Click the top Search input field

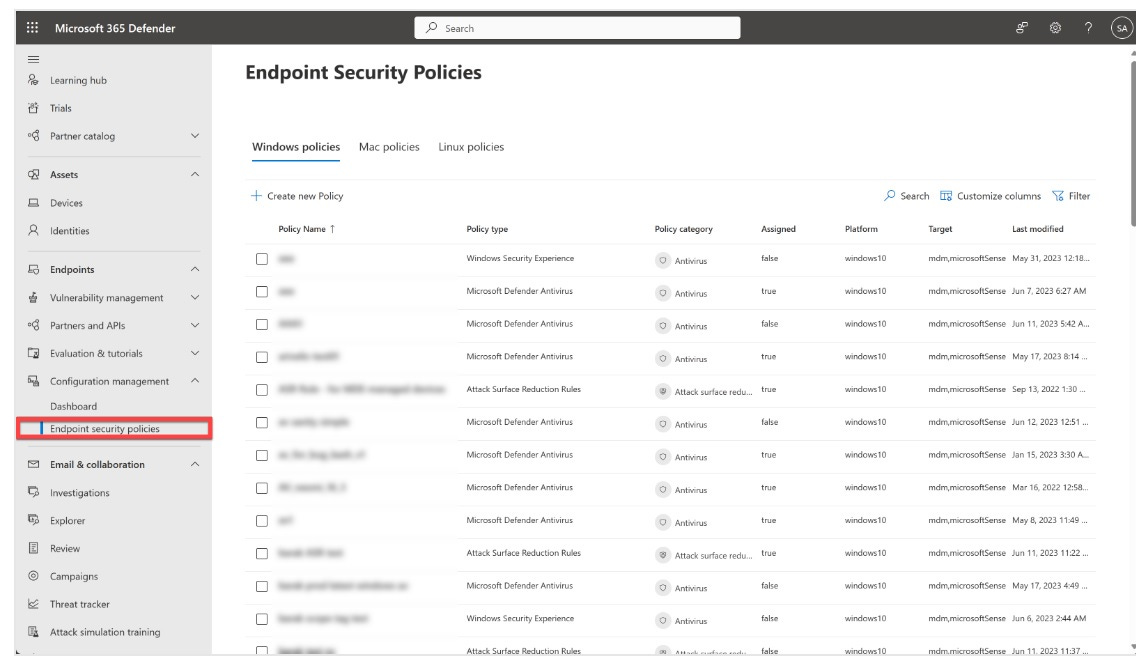coord(577,28)
